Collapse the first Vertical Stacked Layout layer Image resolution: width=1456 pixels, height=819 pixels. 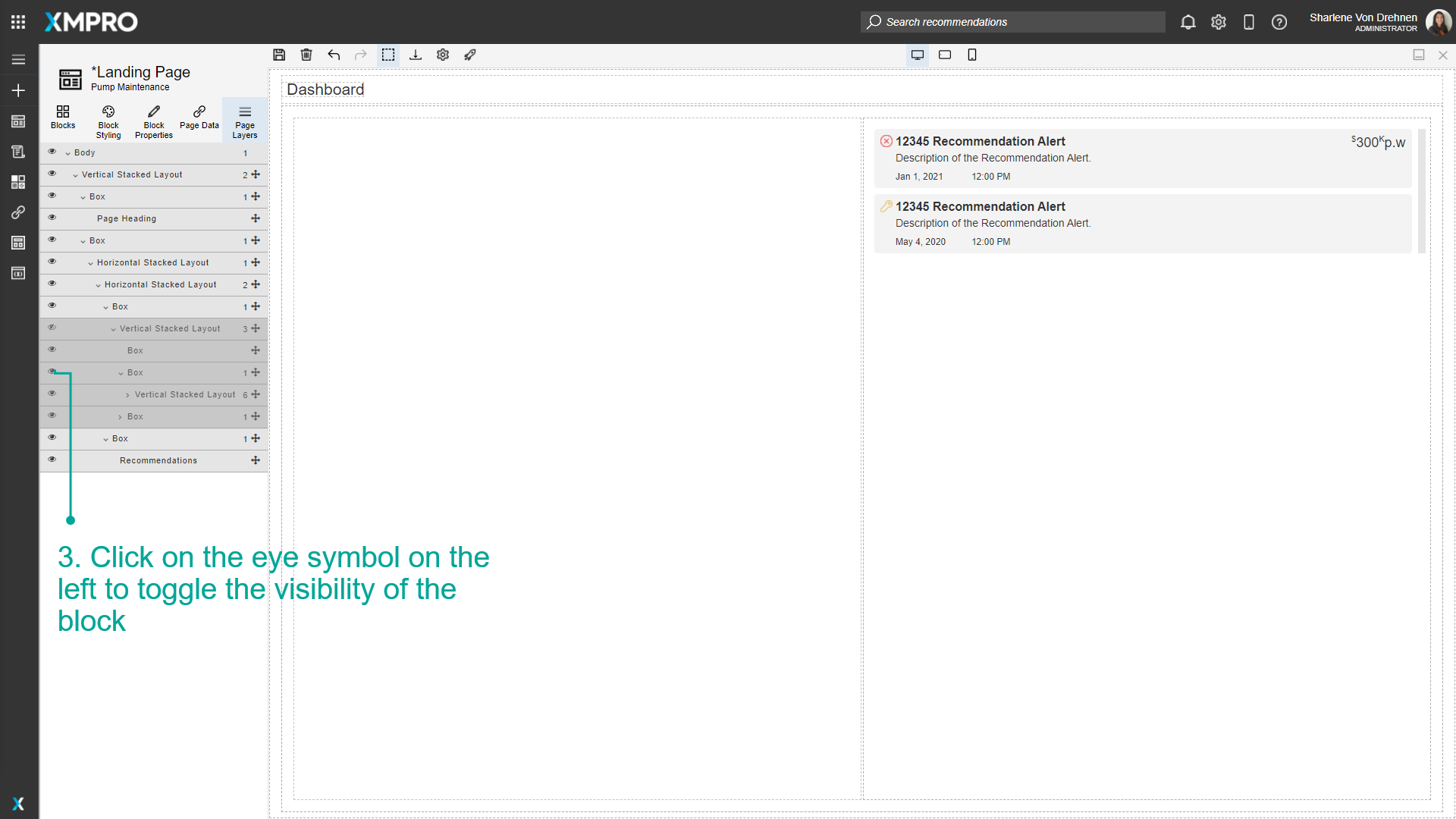coord(75,174)
